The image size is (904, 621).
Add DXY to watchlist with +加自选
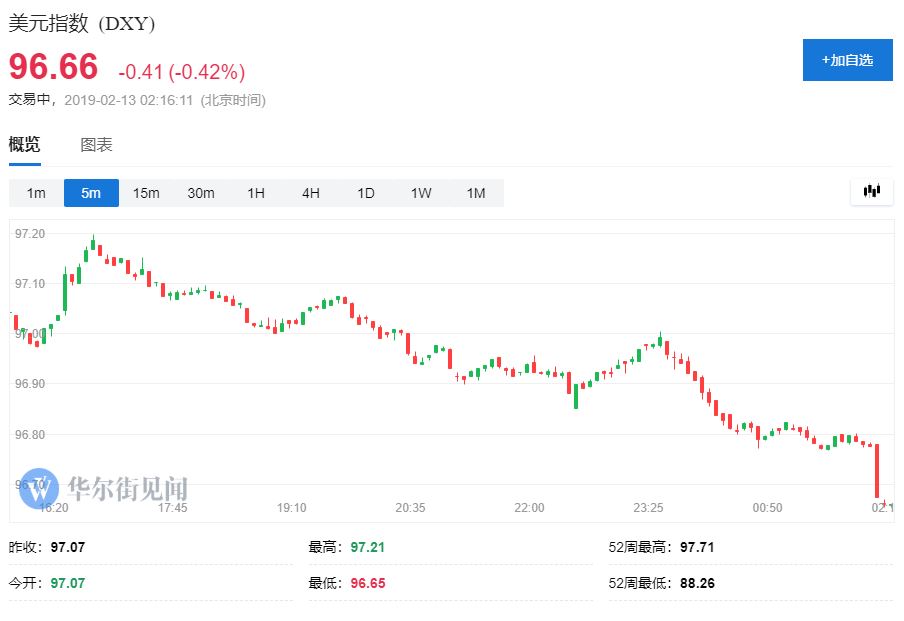click(x=847, y=60)
